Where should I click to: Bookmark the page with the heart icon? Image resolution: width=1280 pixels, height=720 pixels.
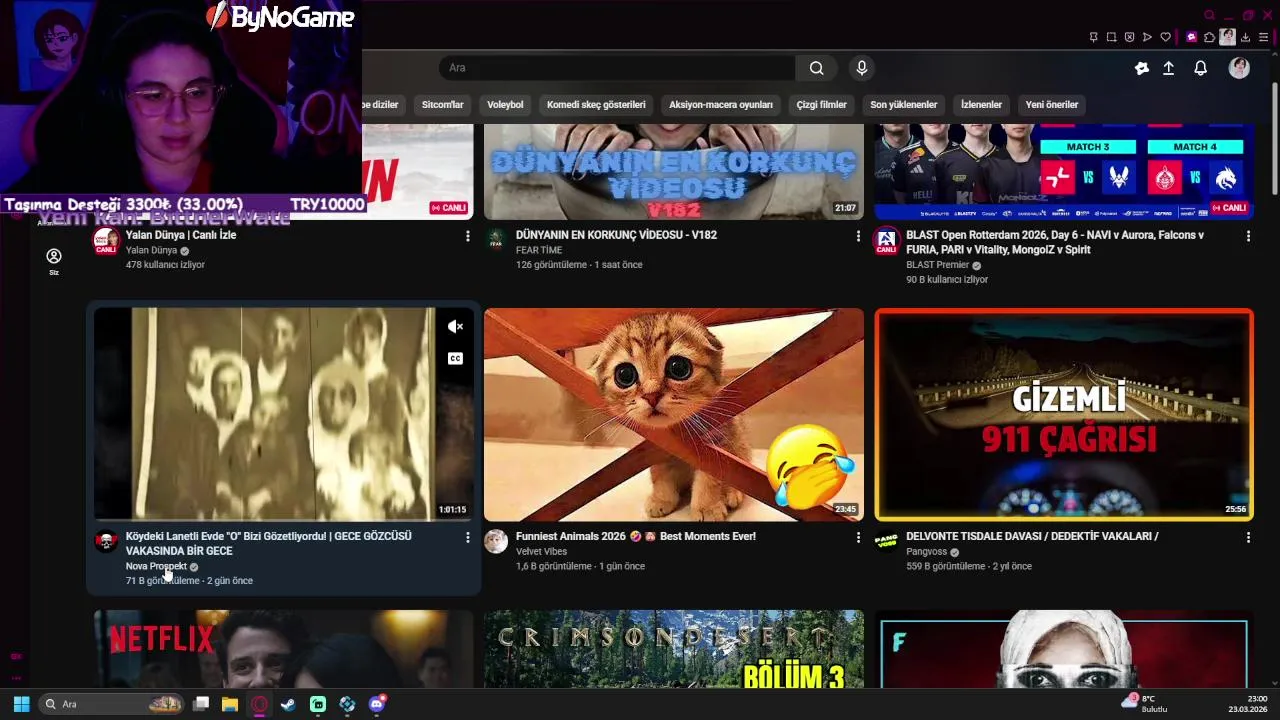pyautogui.click(x=1165, y=37)
